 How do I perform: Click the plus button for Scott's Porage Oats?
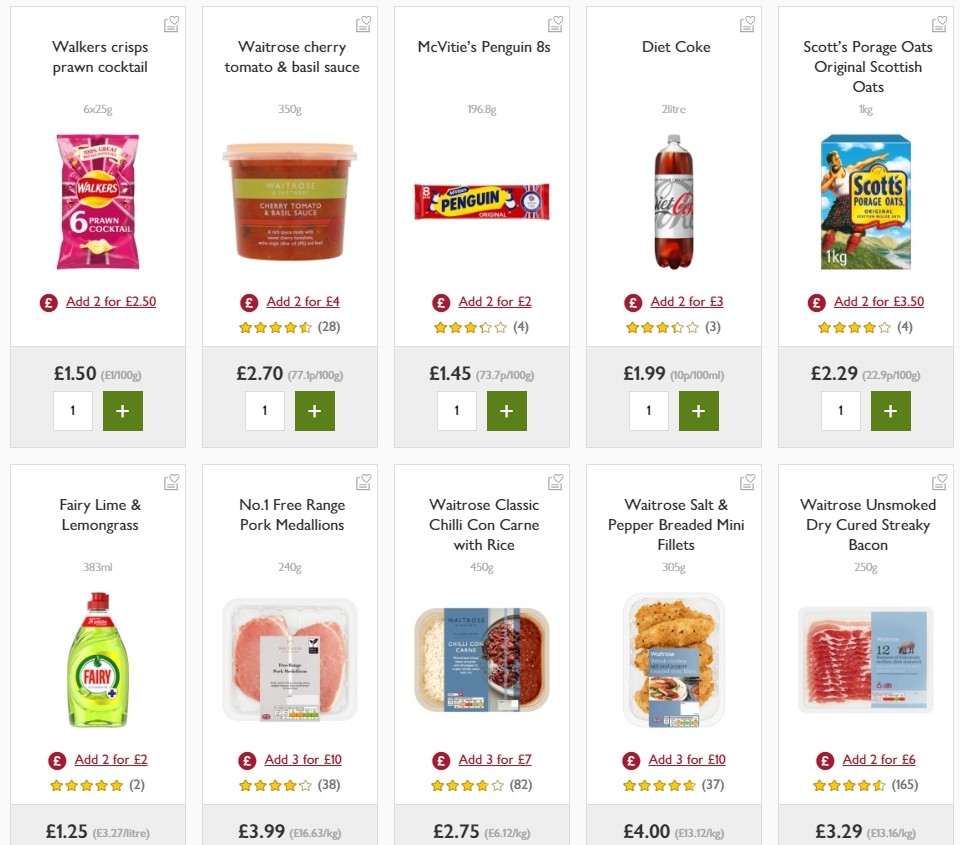coord(891,410)
